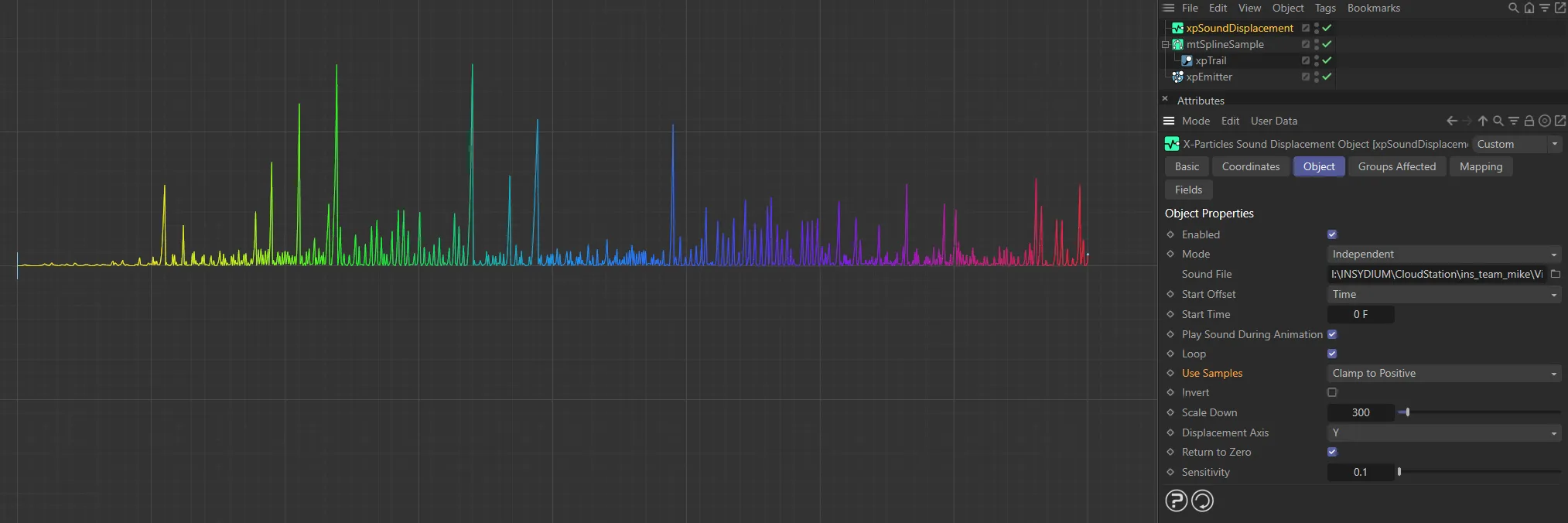The height and width of the screenshot is (523, 1568).
Task: Click the xpTrail object icon
Action: (1187, 60)
